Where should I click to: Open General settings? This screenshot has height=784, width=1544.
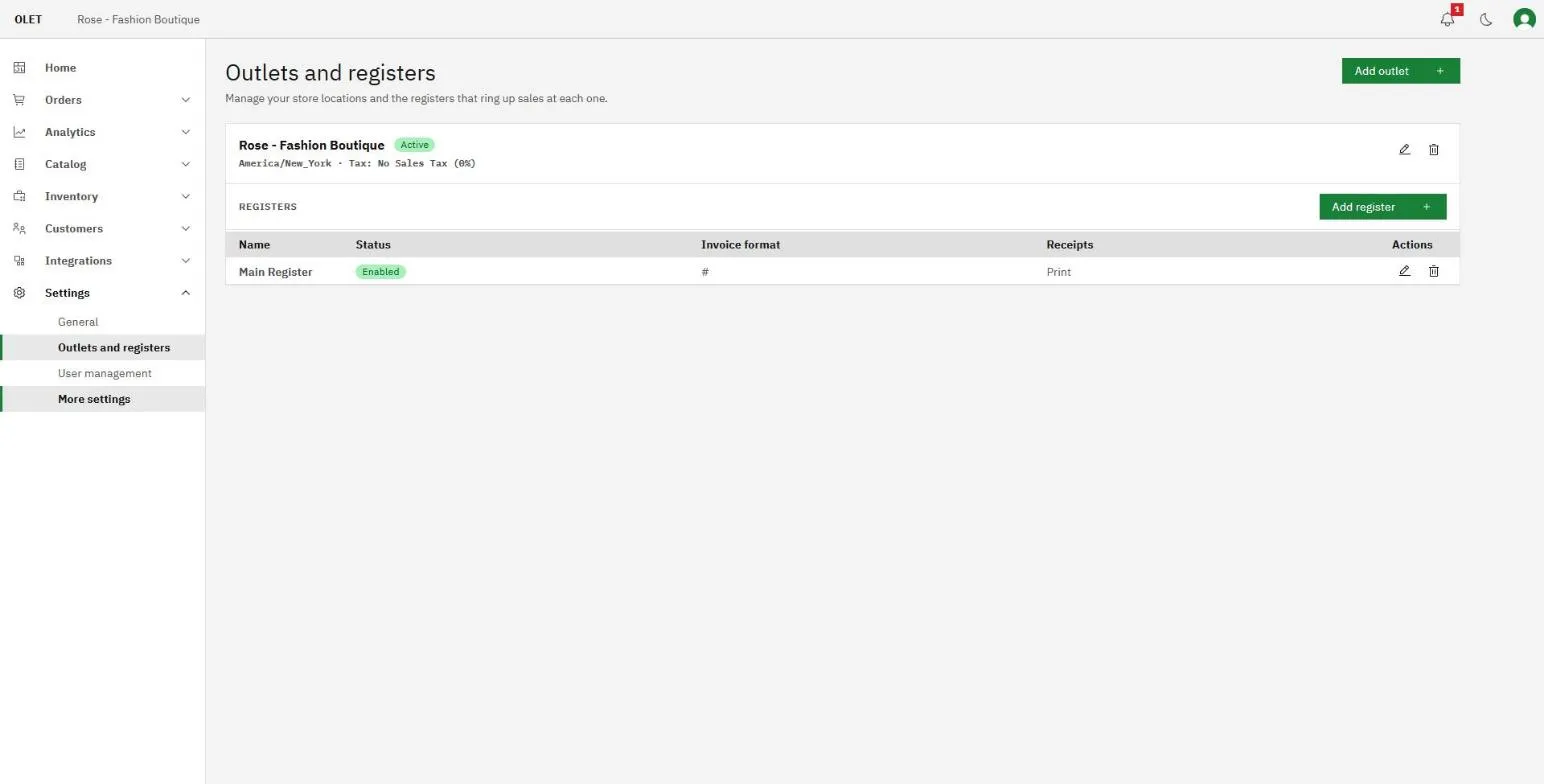102,322
